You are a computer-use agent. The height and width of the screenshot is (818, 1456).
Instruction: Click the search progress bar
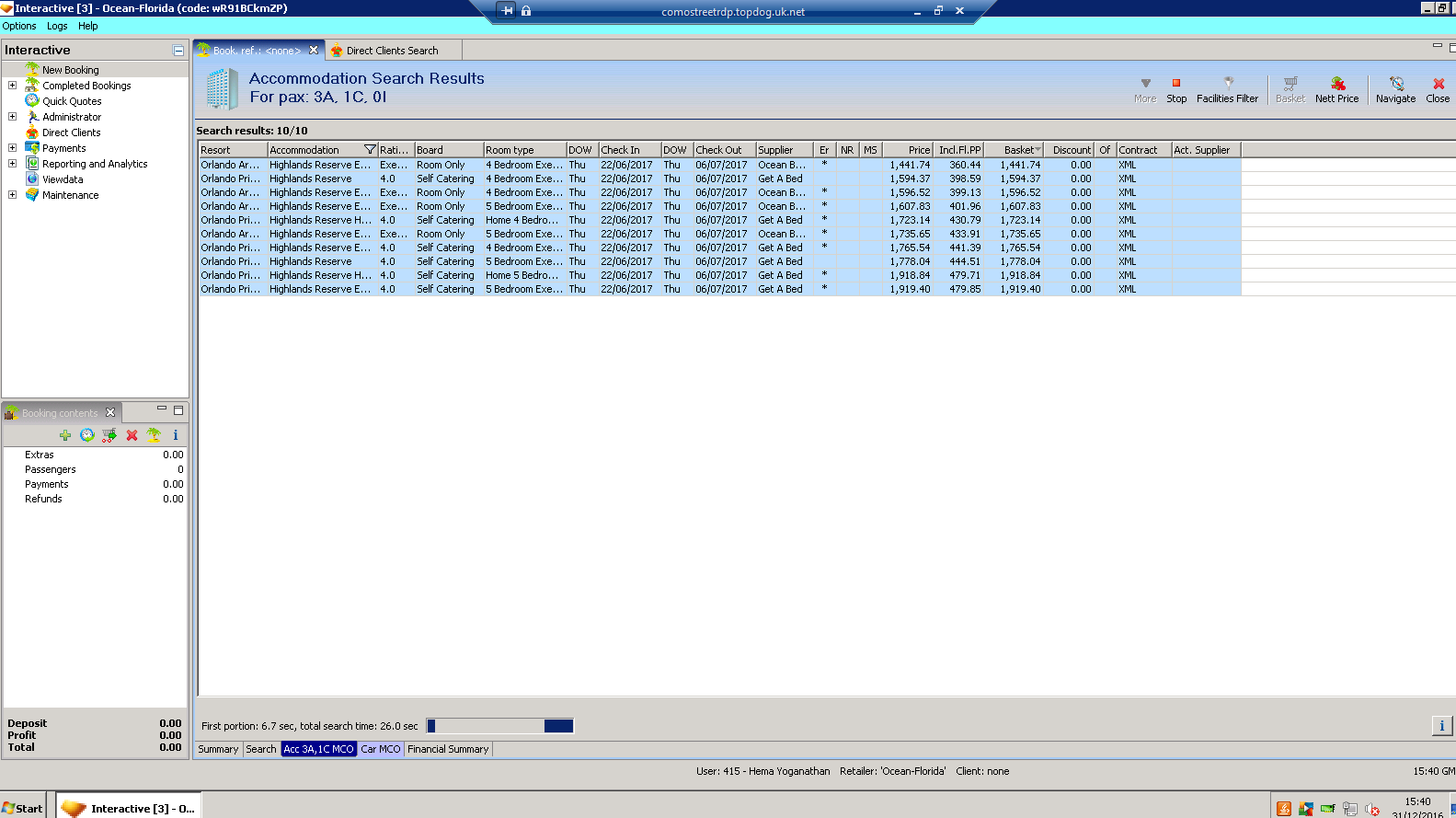500,726
